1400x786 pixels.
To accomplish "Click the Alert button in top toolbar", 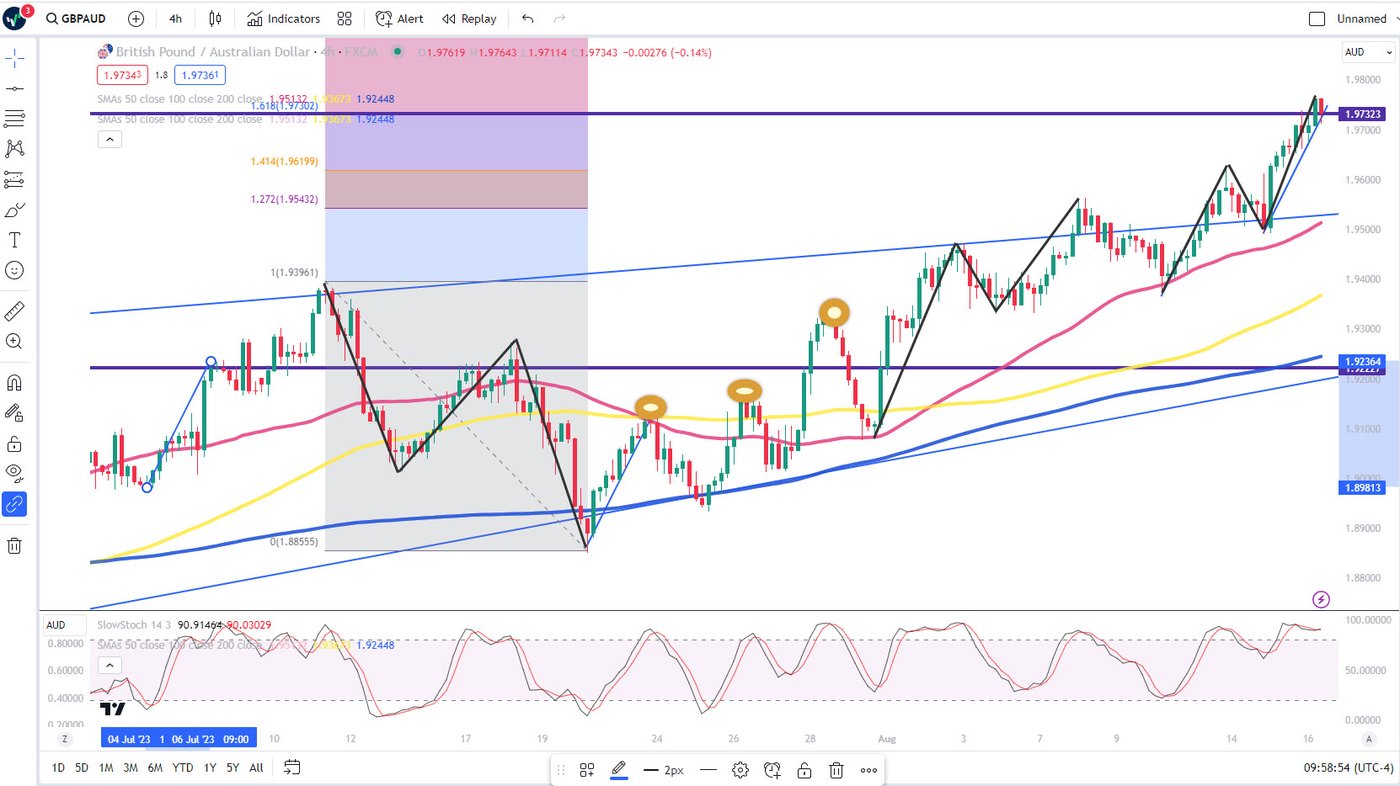I will tap(400, 19).
